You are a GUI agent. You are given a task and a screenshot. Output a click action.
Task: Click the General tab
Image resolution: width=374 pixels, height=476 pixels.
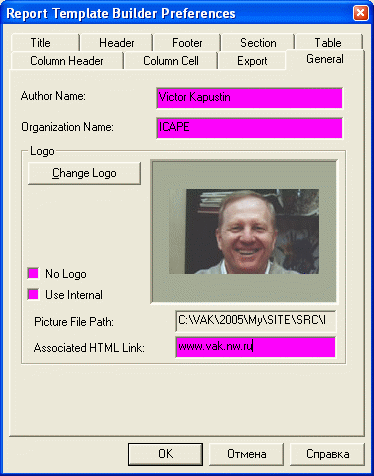coord(325,59)
